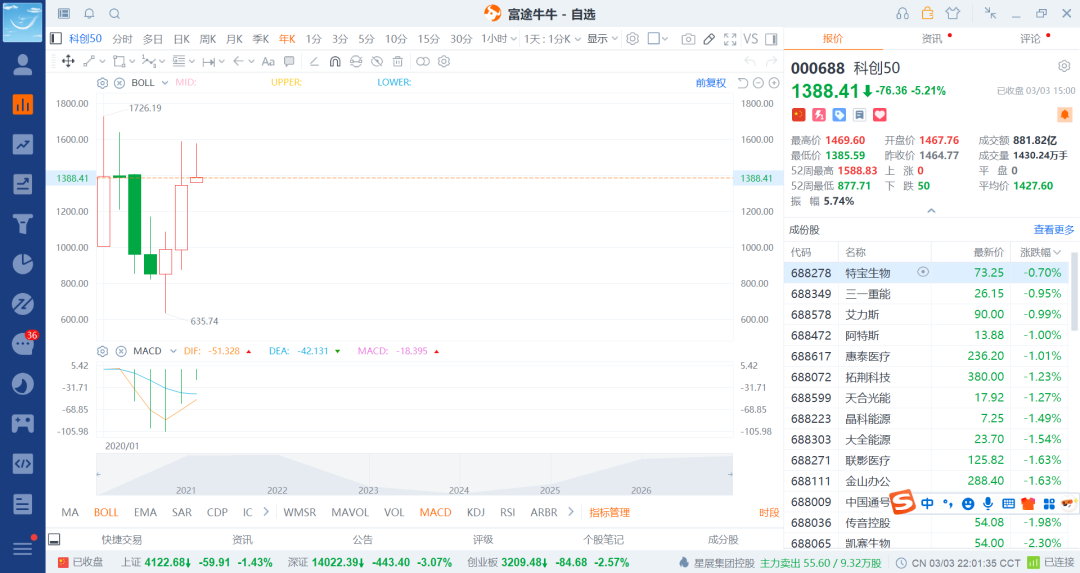The height and width of the screenshot is (573, 1080).
Task: Switch to 资讯 tab in right panel
Action: [x=932, y=39]
